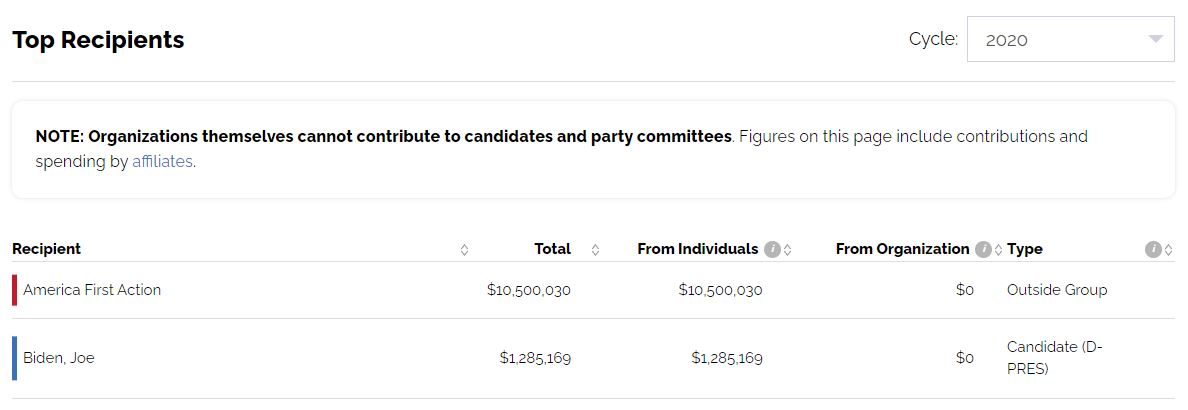
Task: Select the Biden, Joe recipient row
Action: pos(593,358)
